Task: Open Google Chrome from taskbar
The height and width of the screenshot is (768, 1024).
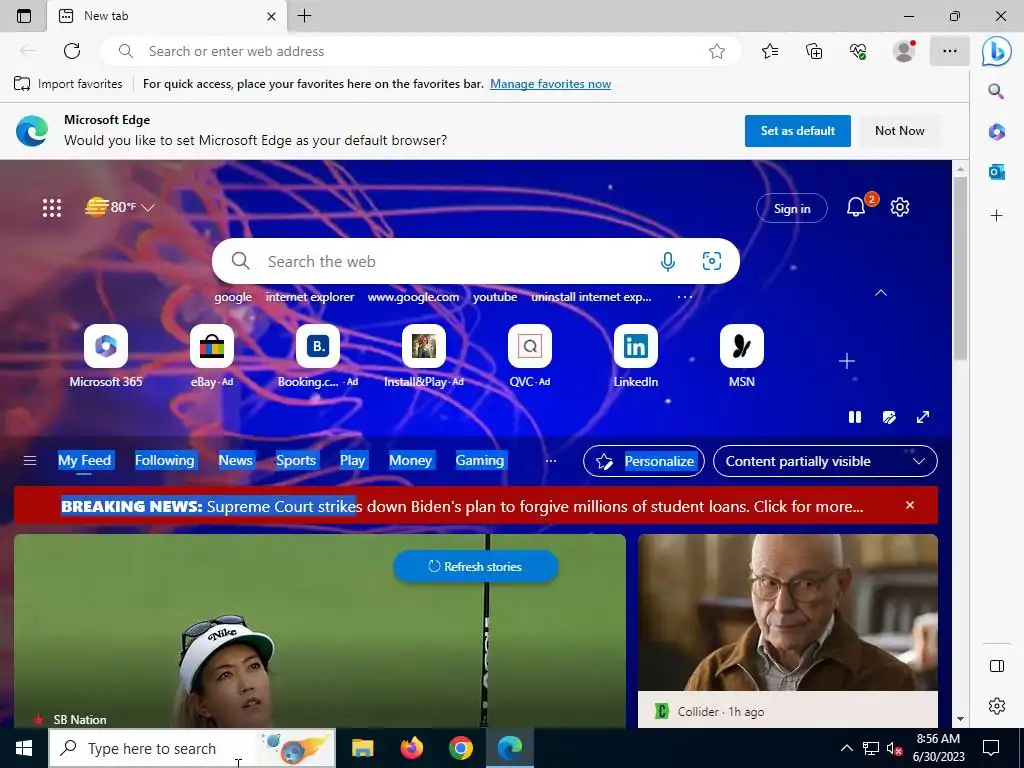Action: 460,748
